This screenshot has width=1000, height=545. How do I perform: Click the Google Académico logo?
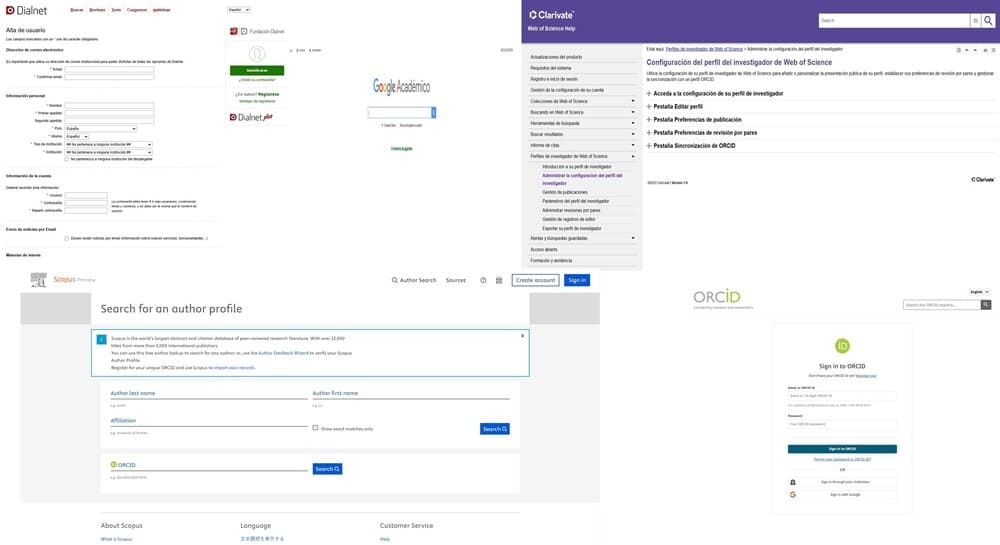pyautogui.click(x=402, y=86)
